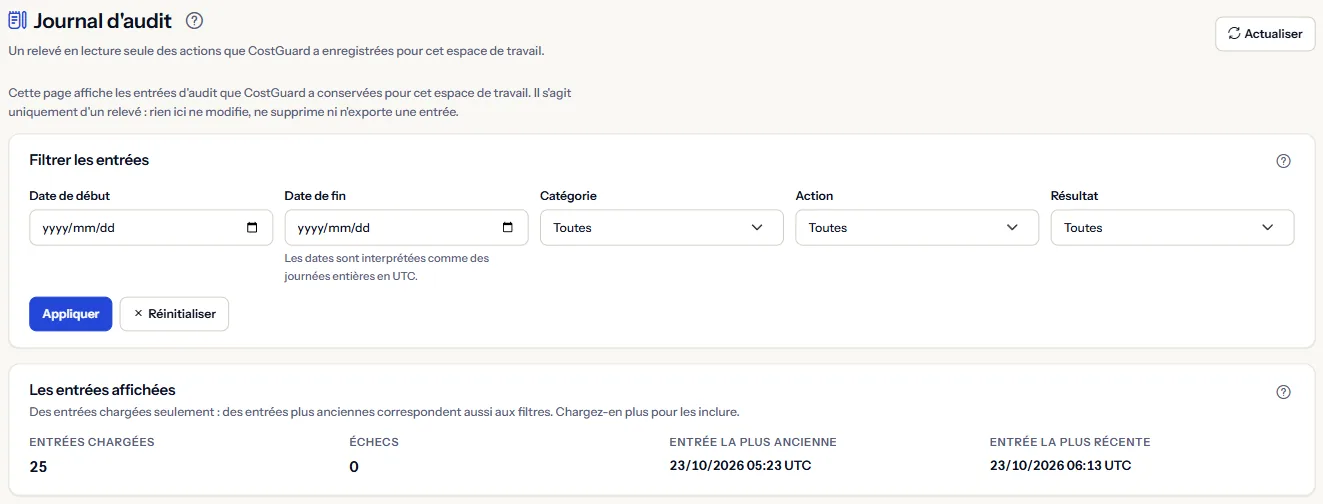Click the Appliquer button
Image resolution: width=1323 pixels, height=504 pixels.
pos(71,314)
